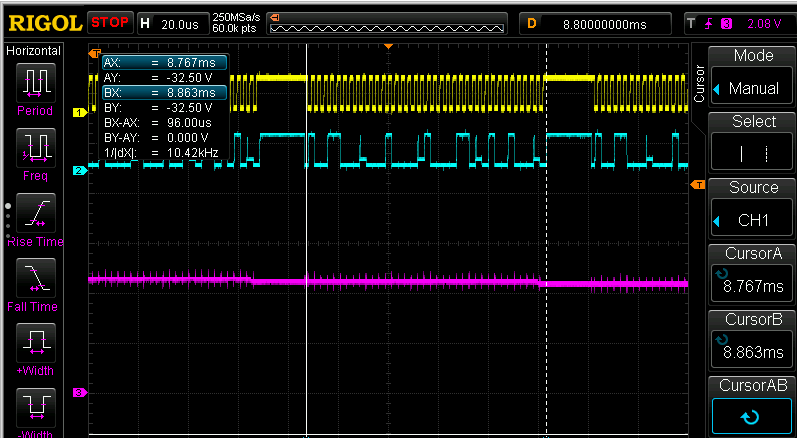
Task: Choose the Fall Time measurement icon
Action: [x=35, y=278]
